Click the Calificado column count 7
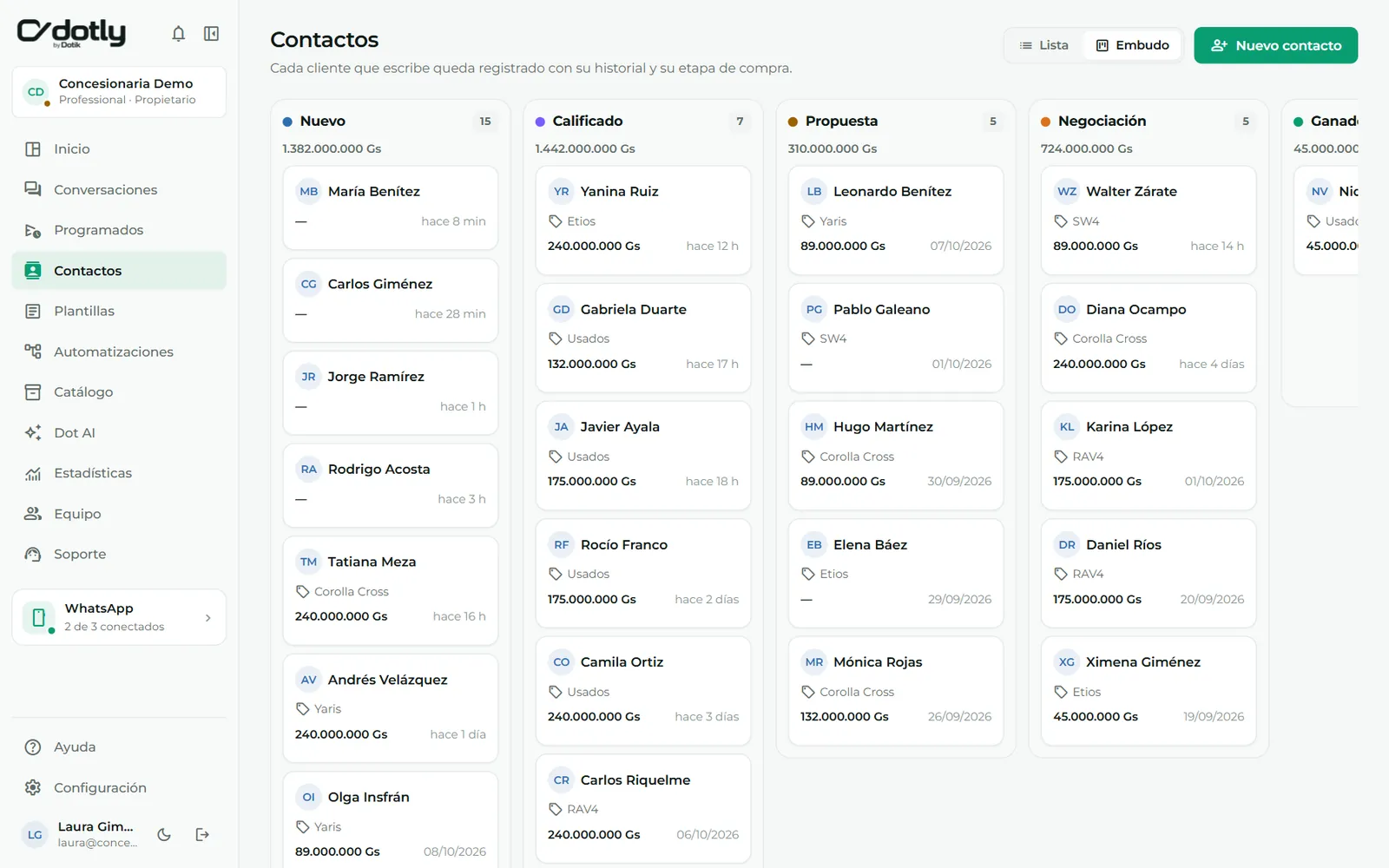The height and width of the screenshot is (868, 1389). (740, 122)
